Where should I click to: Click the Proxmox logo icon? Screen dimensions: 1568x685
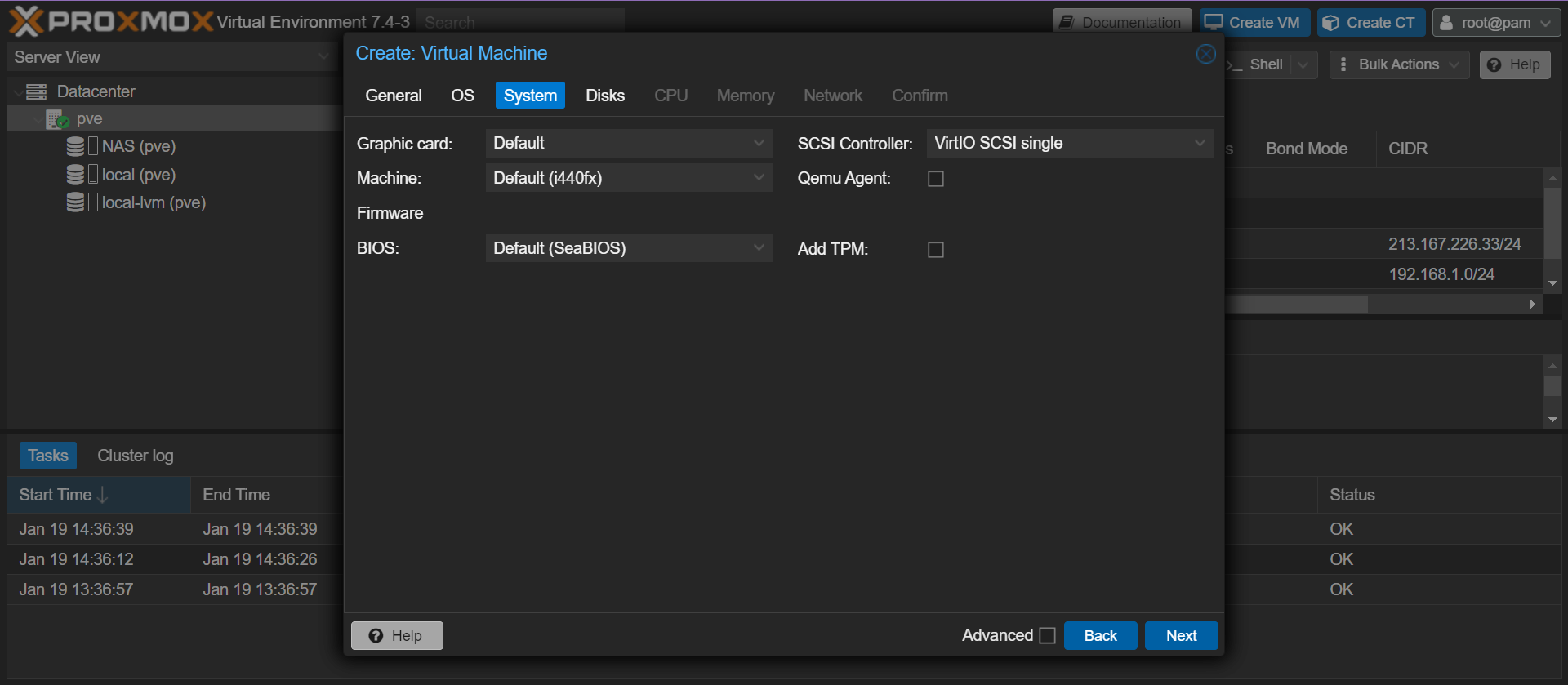tap(26, 21)
